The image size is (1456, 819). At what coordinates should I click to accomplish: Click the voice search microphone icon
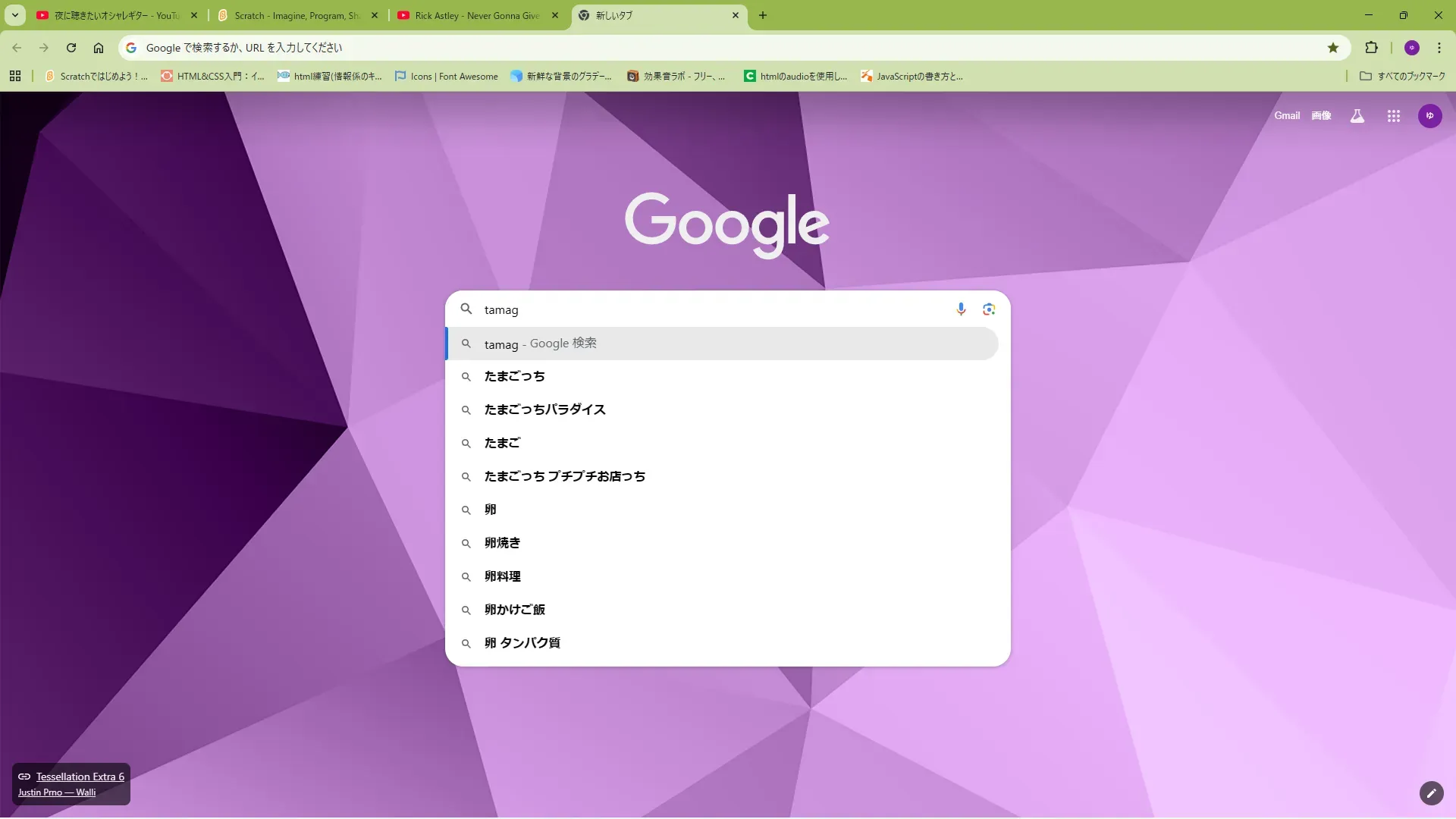[x=961, y=309]
